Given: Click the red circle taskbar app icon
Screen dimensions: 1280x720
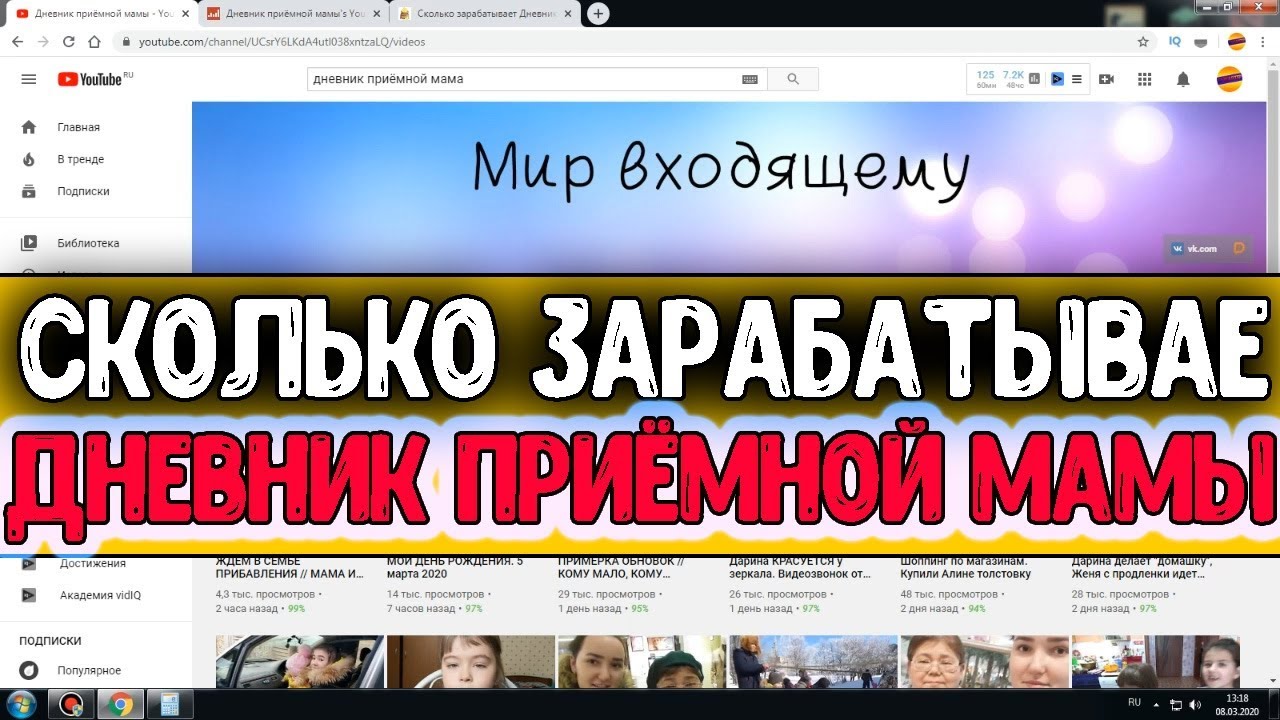Looking at the screenshot, I should [71, 704].
